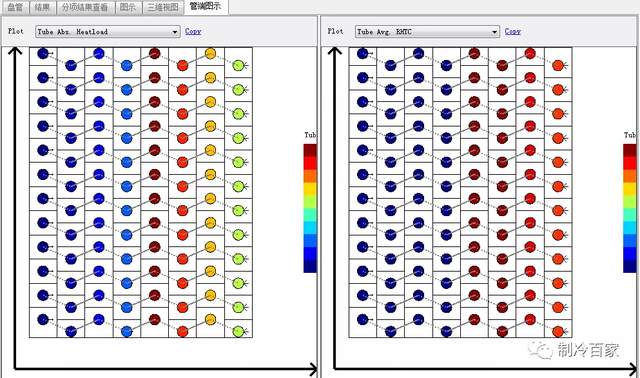Click top-left dark blue tube in right plot
640x378 pixels.
pos(362,53)
